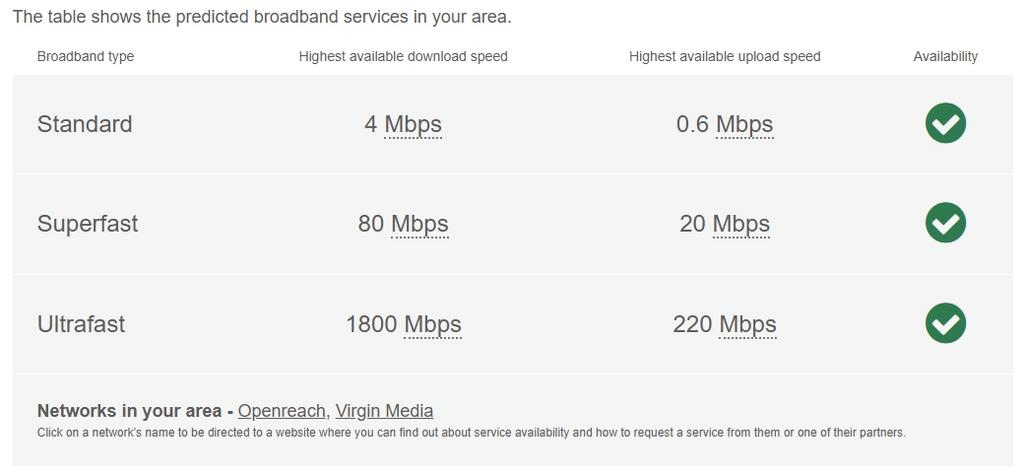
Task: Click the green availability checkmark for Standard
Action: coord(945,123)
